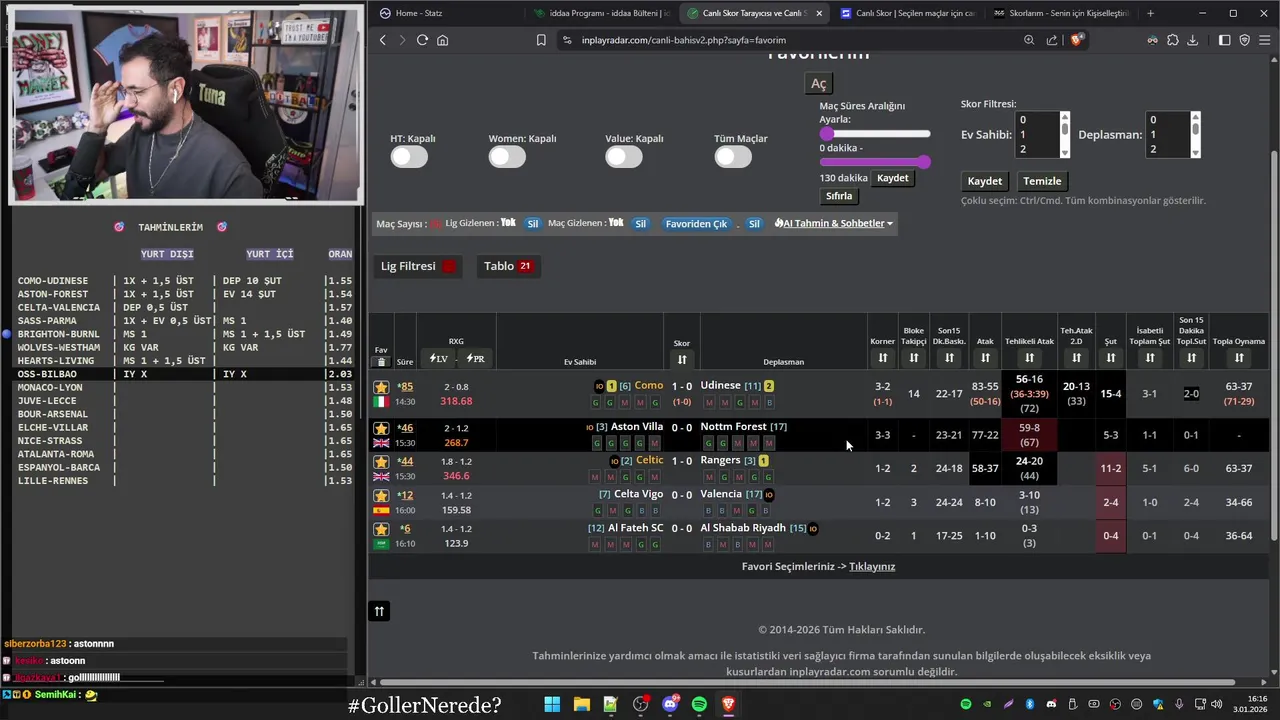Screen dimensions: 1280x720
Task: Sort by Korner column arrows
Action: [883, 358]
